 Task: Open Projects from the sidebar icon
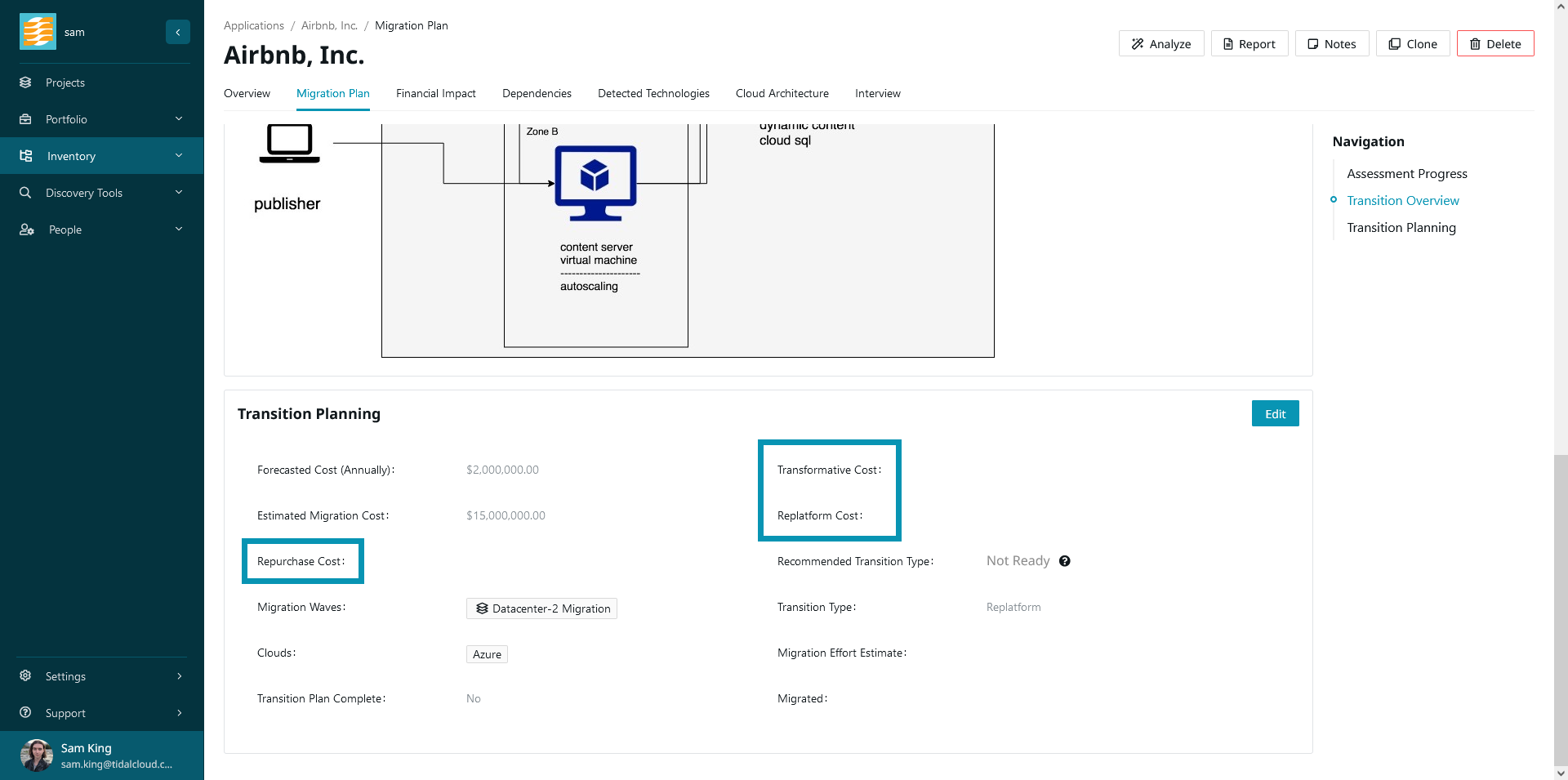click(25, 82)
